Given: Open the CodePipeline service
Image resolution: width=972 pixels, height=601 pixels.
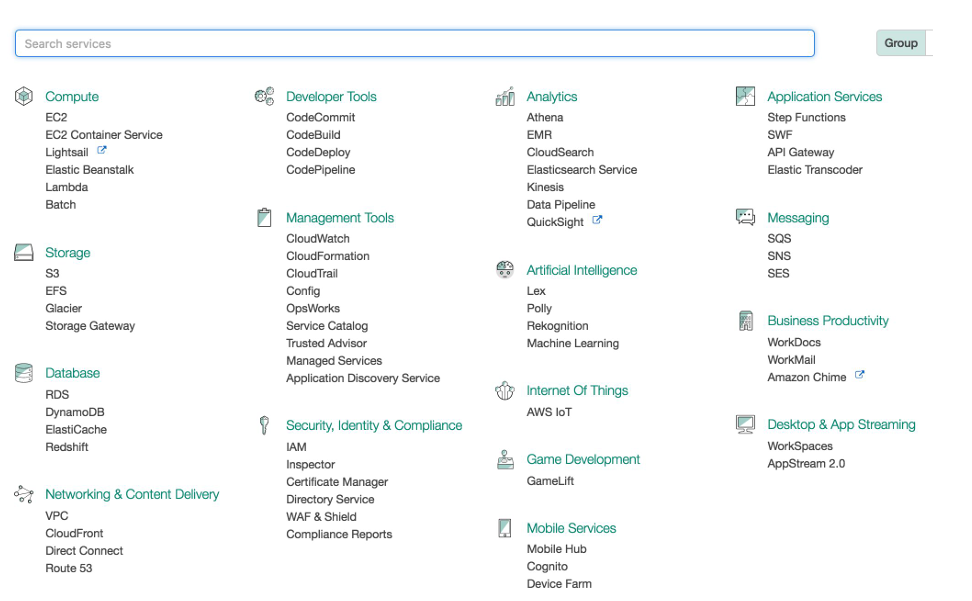Looking at the screenshot, I should (x=320, y=169).
